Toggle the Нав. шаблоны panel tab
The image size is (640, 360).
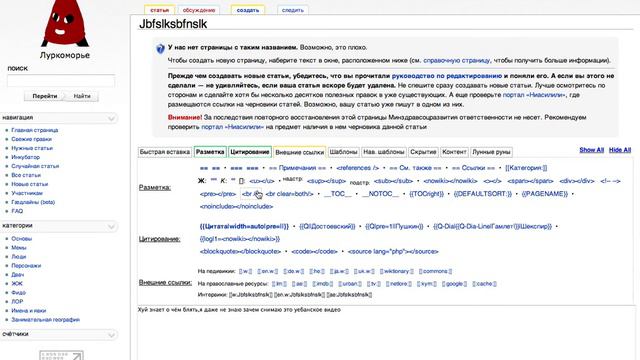pos(384,152)
